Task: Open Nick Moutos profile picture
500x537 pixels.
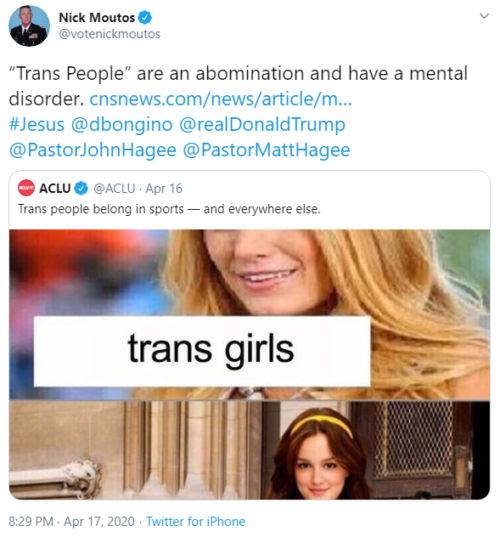Action: [x=29, y=26]
